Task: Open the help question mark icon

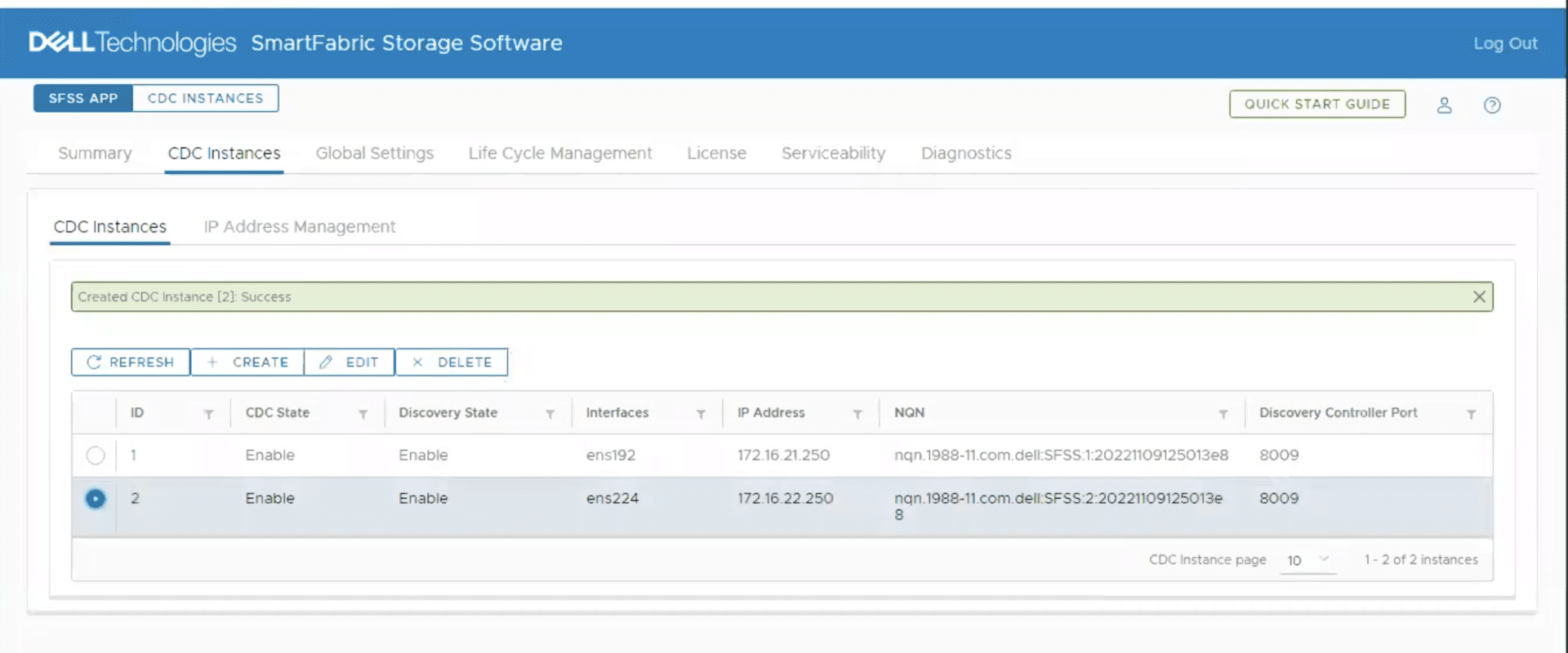Action: coord(1492,105)
